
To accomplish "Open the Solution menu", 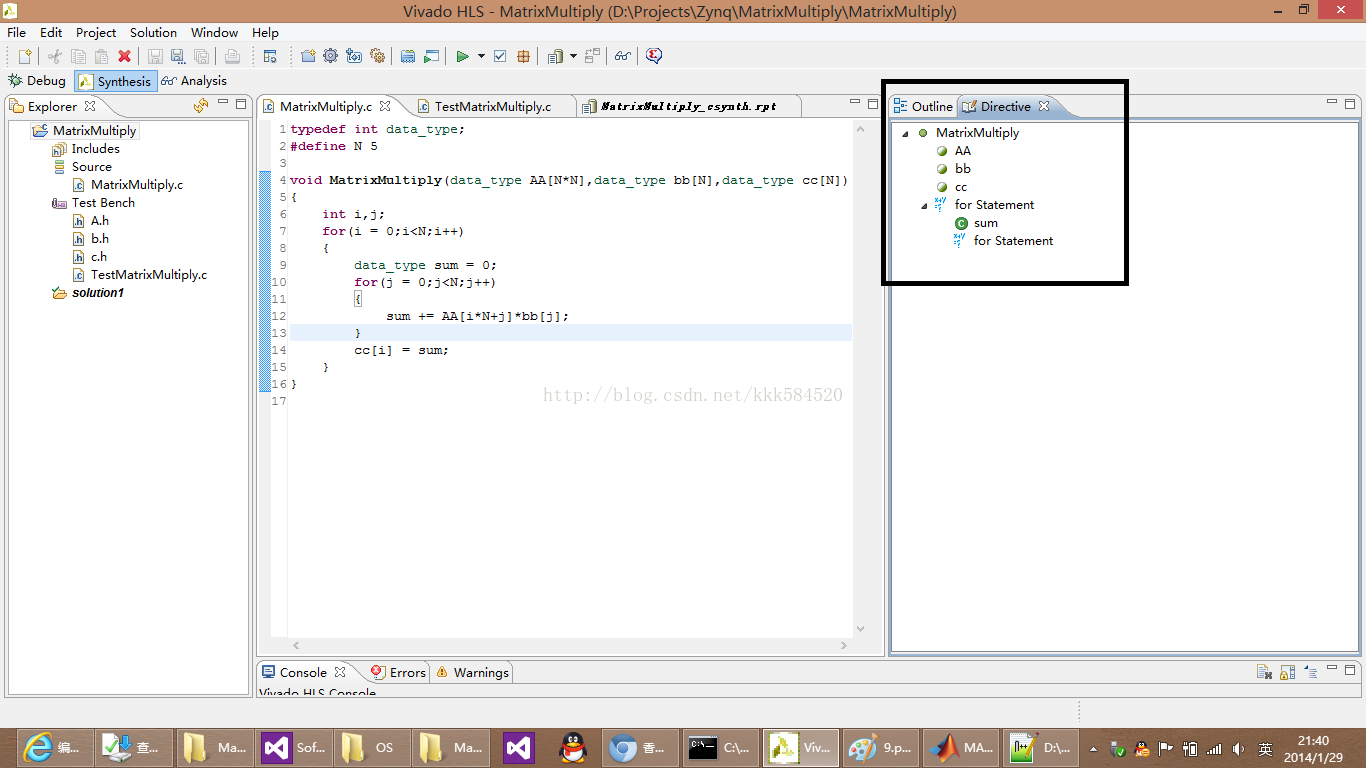I will click(153, 32).
